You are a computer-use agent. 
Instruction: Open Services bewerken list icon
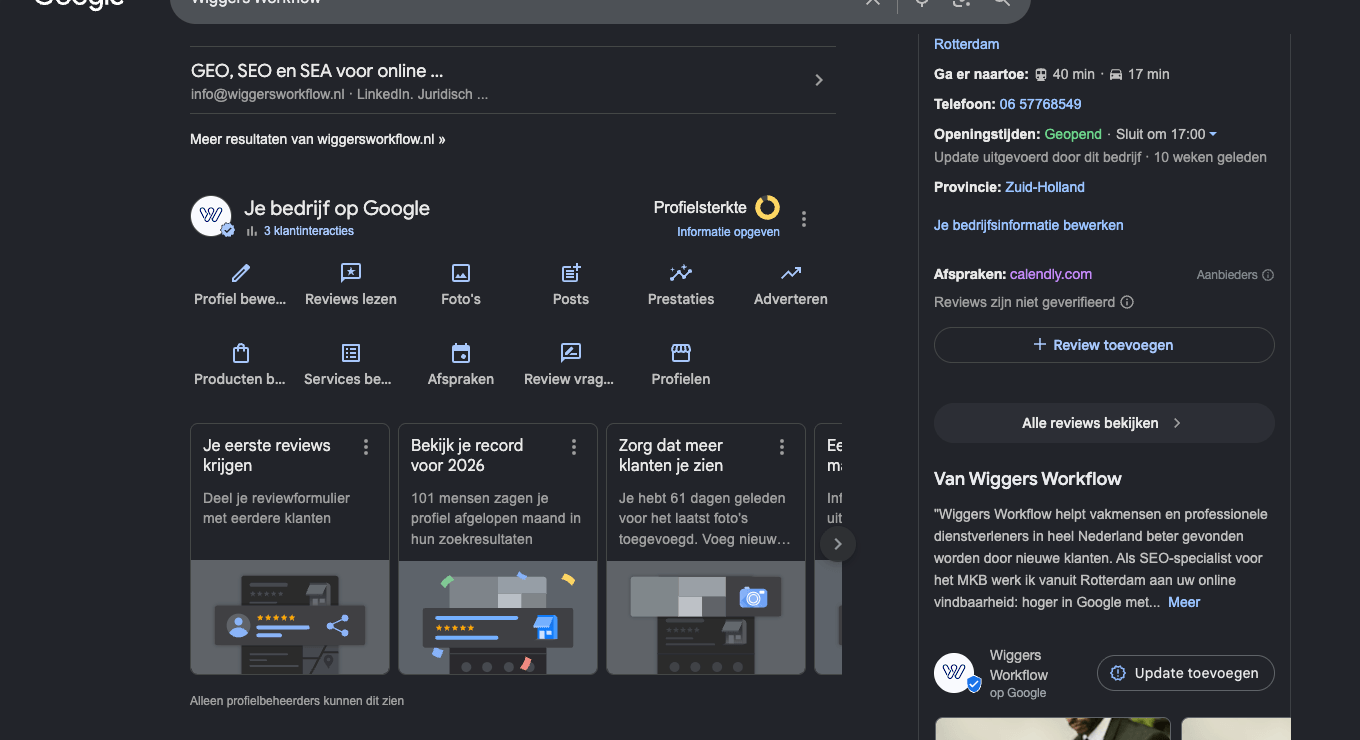point(351,353)
